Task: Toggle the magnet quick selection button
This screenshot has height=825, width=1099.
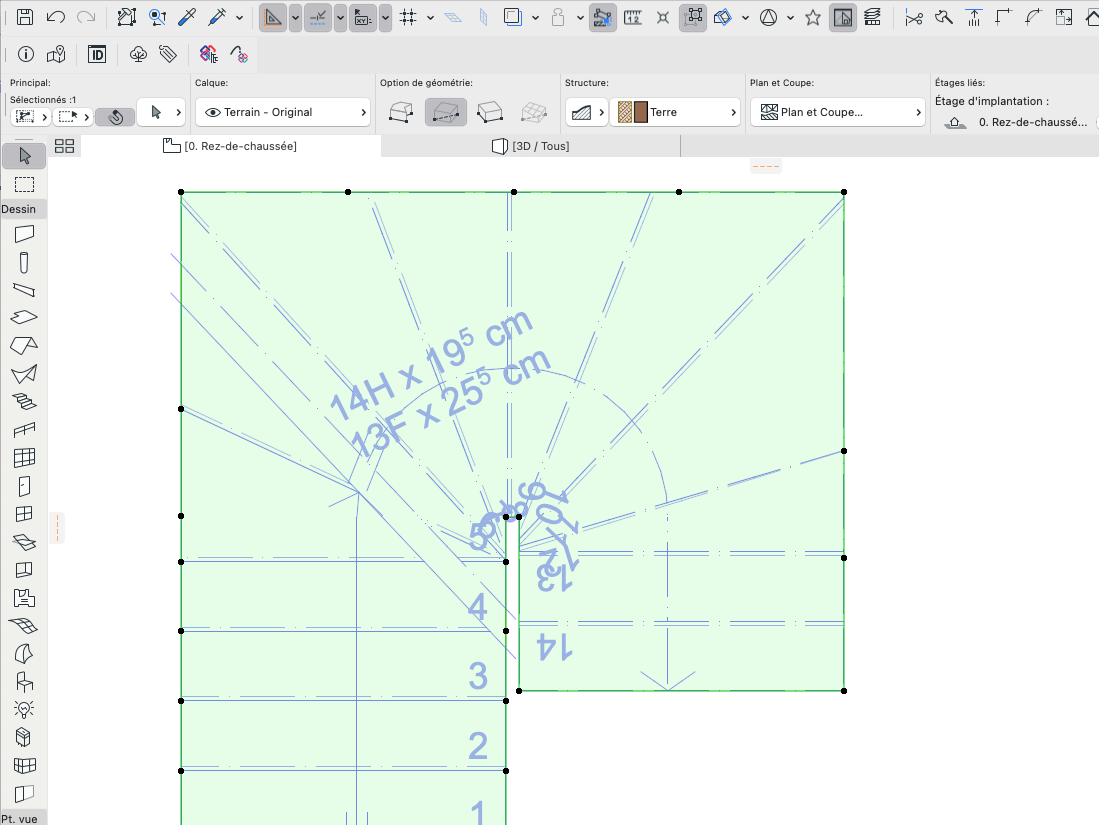Action: (x=115, y=117)
